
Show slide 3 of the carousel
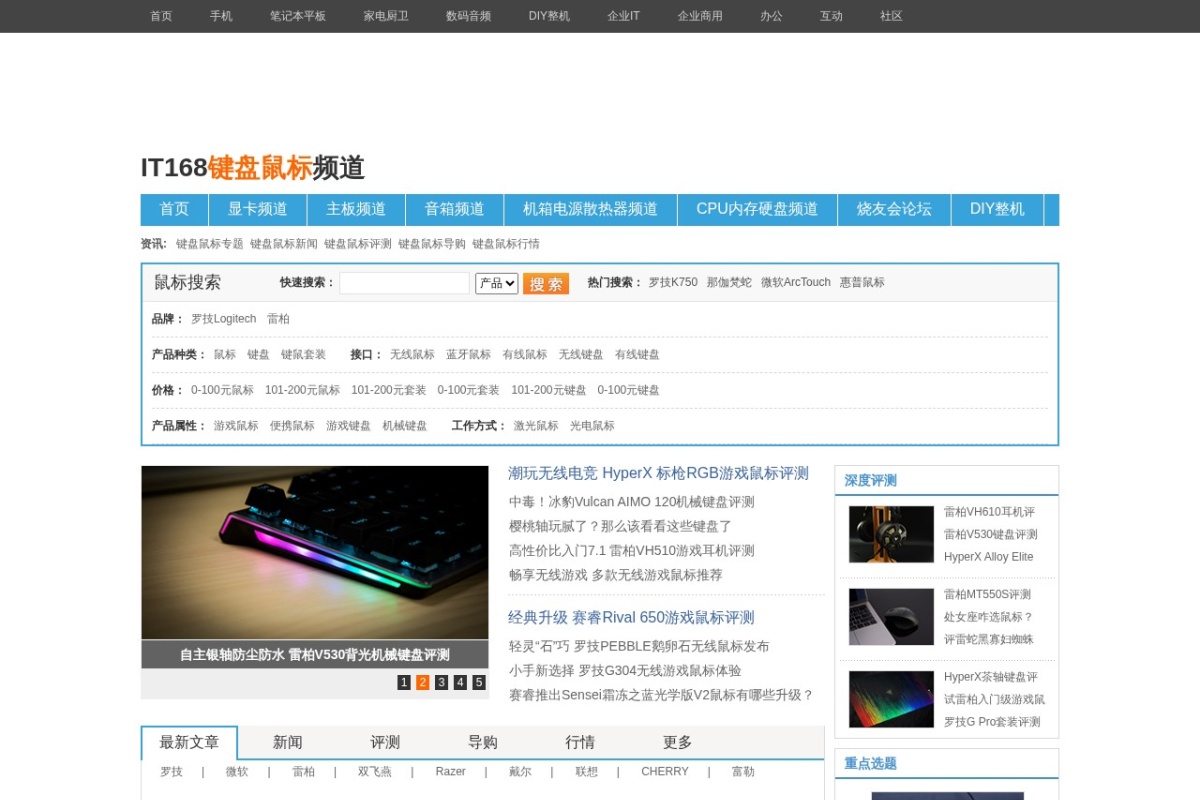(x=441, y=683)
